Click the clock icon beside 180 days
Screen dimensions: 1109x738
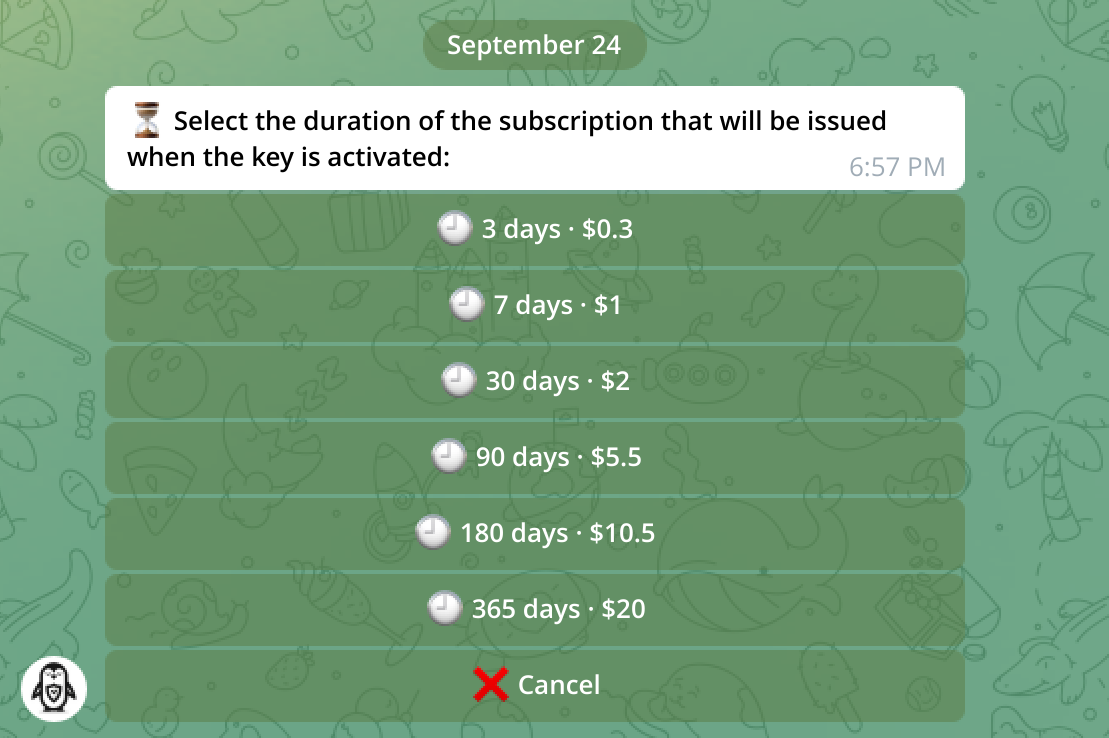click(433, 532)
